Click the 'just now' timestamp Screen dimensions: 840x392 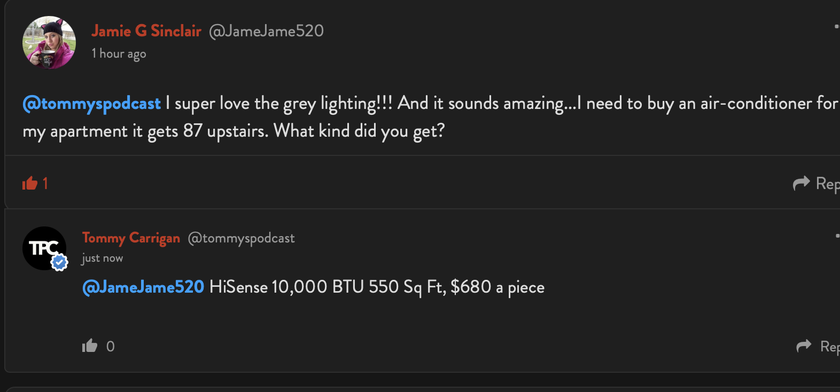coord(102,258)
